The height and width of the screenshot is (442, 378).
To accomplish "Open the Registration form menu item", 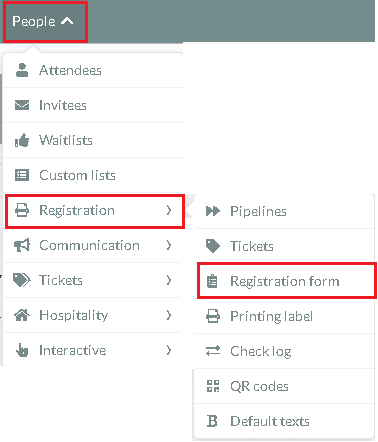I will pyautogui.click(x=286, y=281).
